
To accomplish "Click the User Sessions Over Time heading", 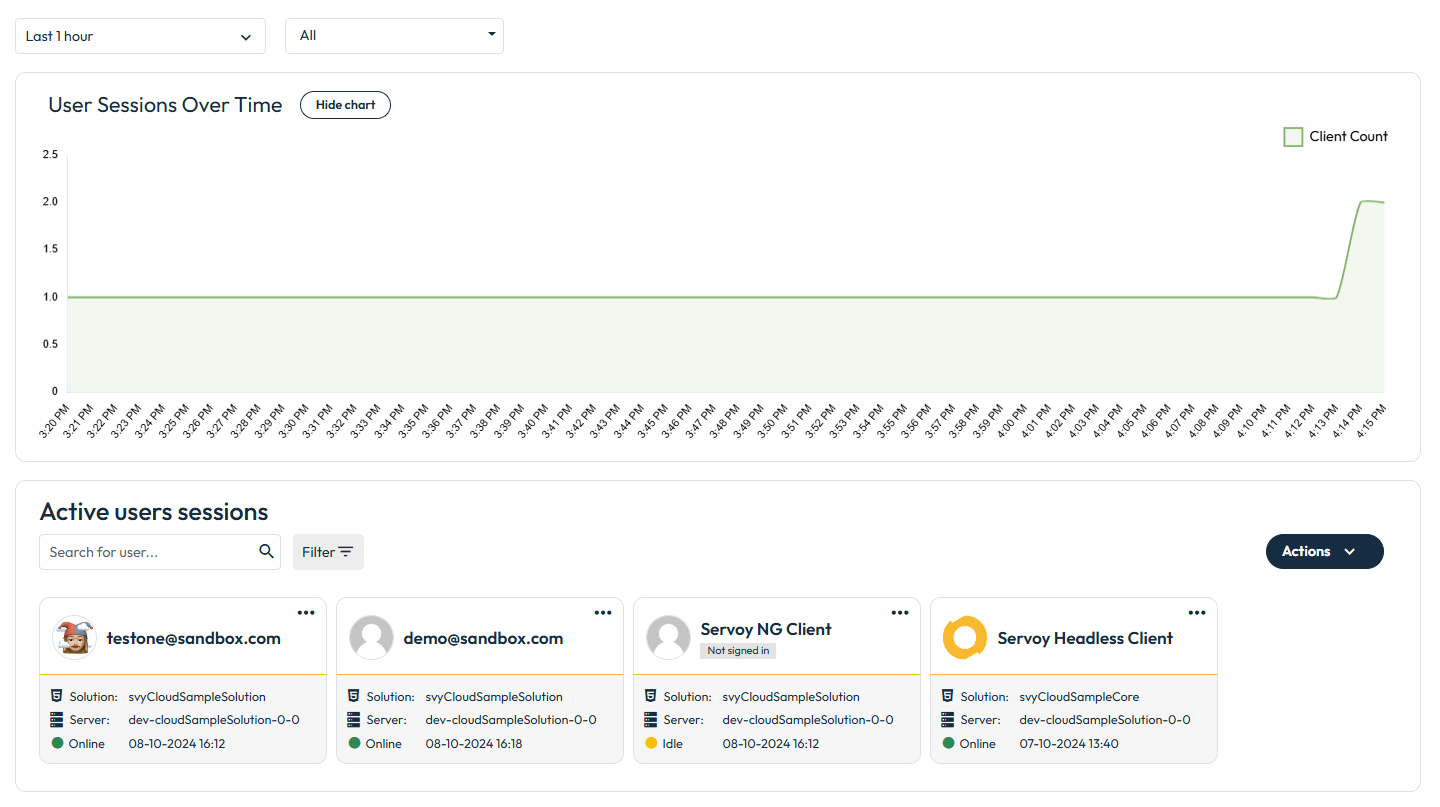I will [165, 105].
